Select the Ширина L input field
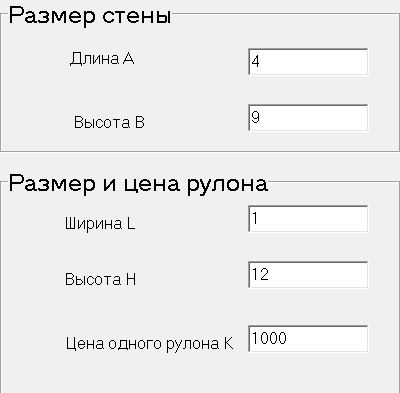 [x=308, y=219]
